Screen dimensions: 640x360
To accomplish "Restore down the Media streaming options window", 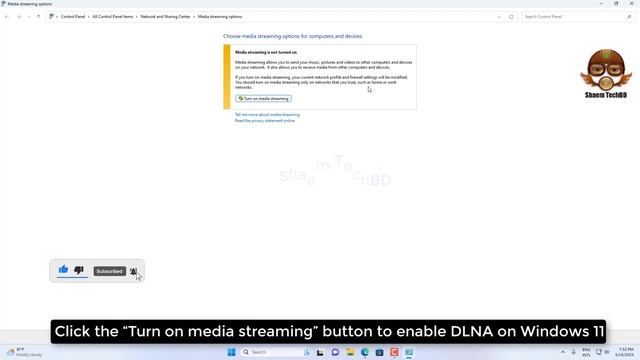I will (616, 4).
